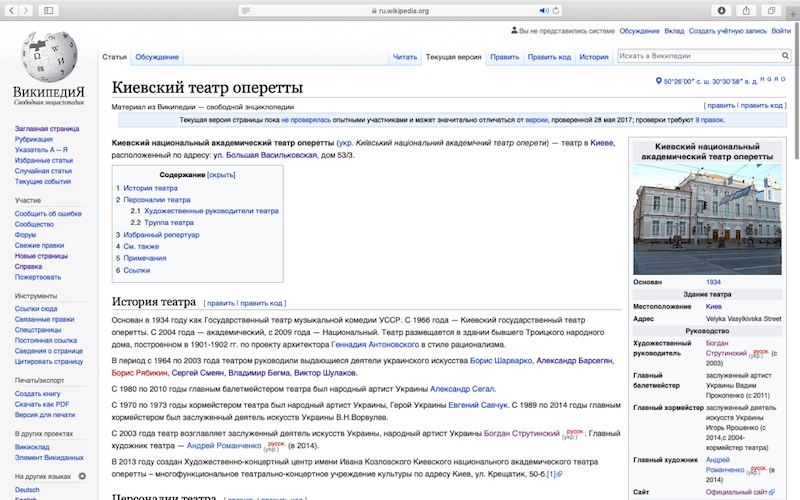Click Цитировать страницу in sidebar
This screenshot has width=800, height=500.
(49, 362)
